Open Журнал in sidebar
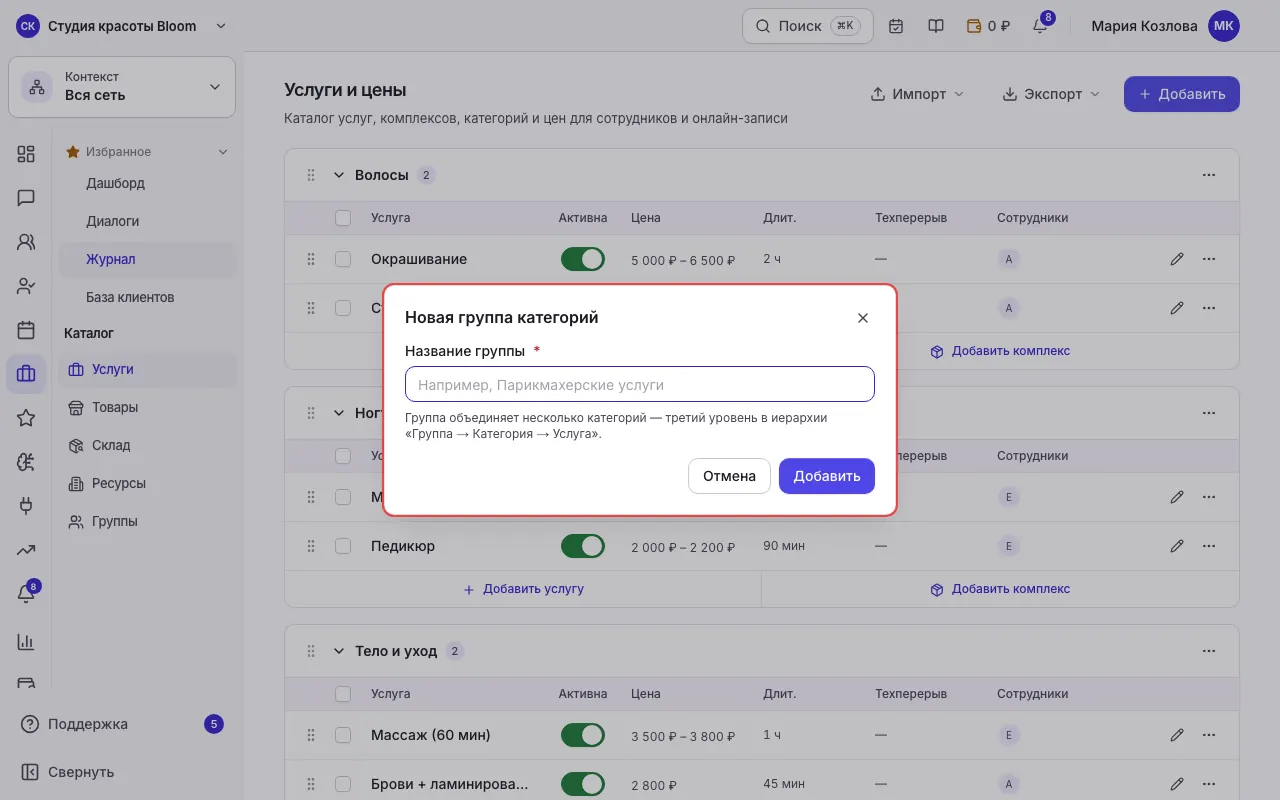Image resolution: width=1280 pixels, height=800 pixels. pyautogui.click(x=147, y=259)
